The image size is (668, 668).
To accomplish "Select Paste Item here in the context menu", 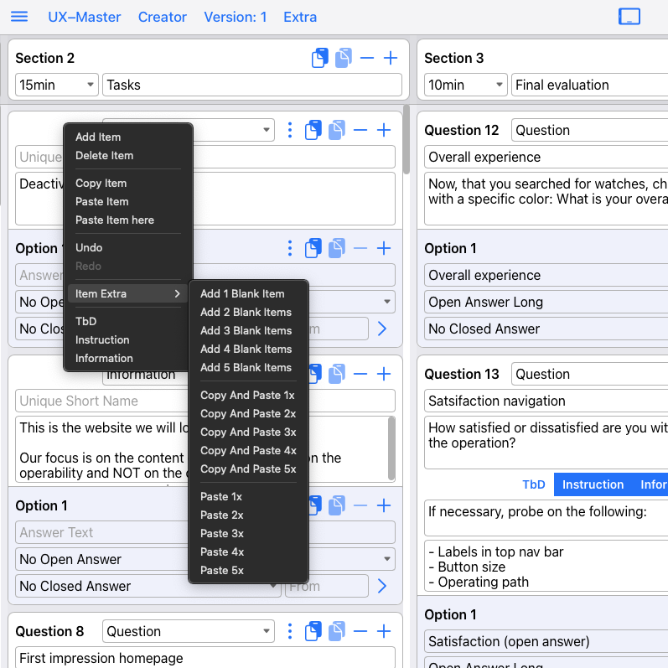I will (x=115, y=220).
